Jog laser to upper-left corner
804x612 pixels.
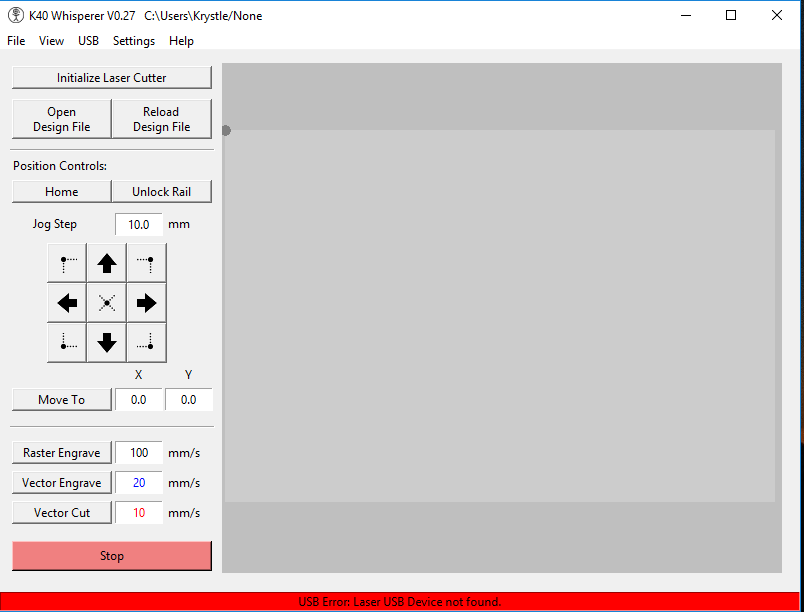point(67,263)
